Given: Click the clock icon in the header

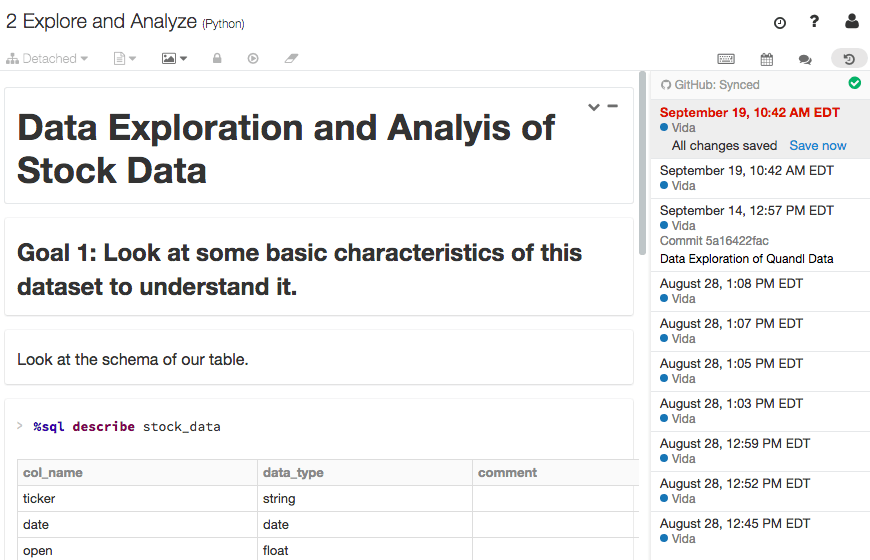Looking at the screenshot, I should coord(780,22).
